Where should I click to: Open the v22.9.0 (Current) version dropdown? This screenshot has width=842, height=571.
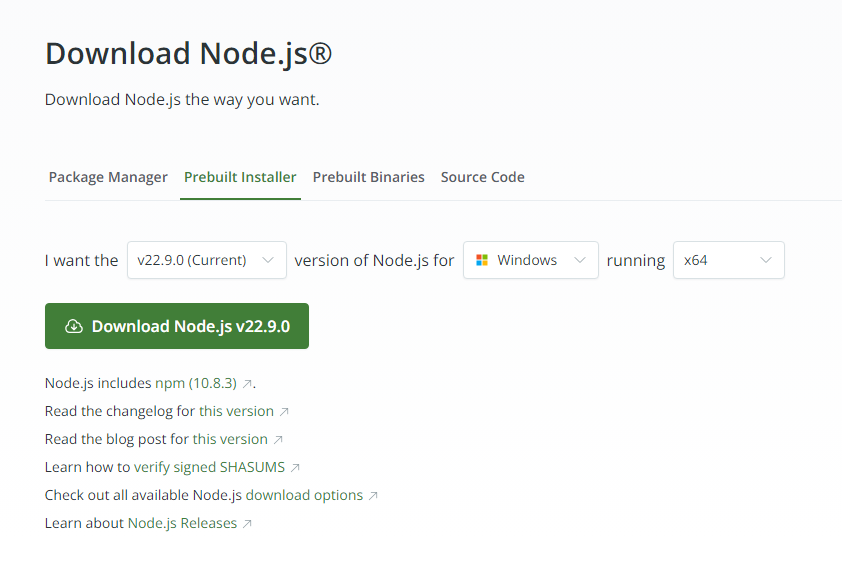[207, 260]
